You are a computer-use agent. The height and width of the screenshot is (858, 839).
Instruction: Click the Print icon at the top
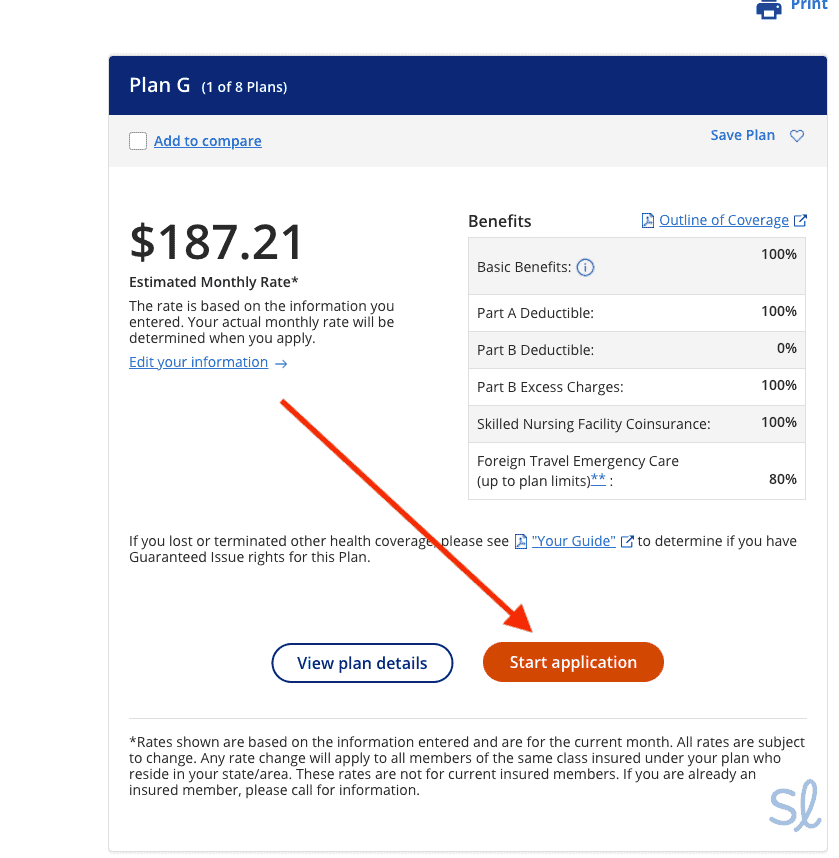769,10
